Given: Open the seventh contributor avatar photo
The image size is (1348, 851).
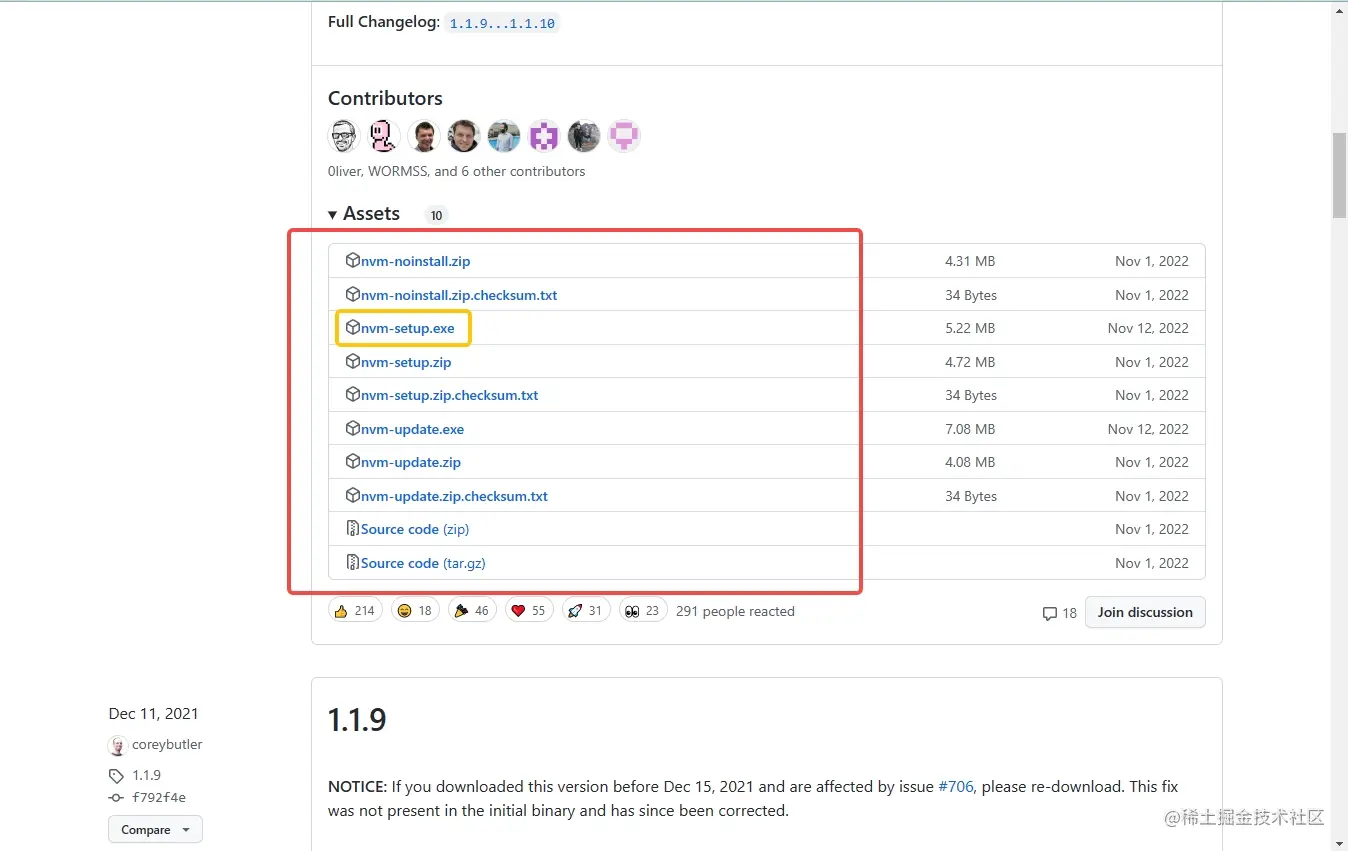Looking at the screenshot, I should tap(584, 136).
